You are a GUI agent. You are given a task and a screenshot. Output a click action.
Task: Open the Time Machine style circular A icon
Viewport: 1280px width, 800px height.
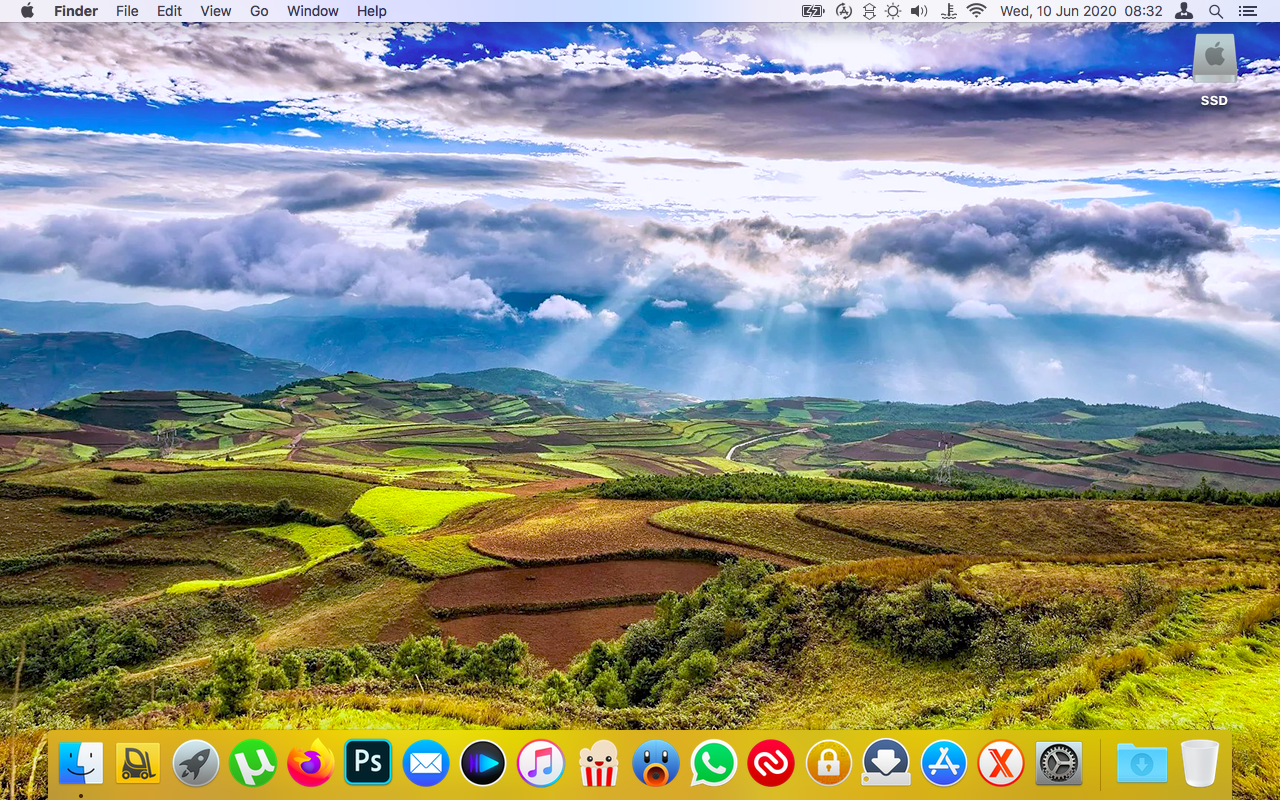pos(843,11)
